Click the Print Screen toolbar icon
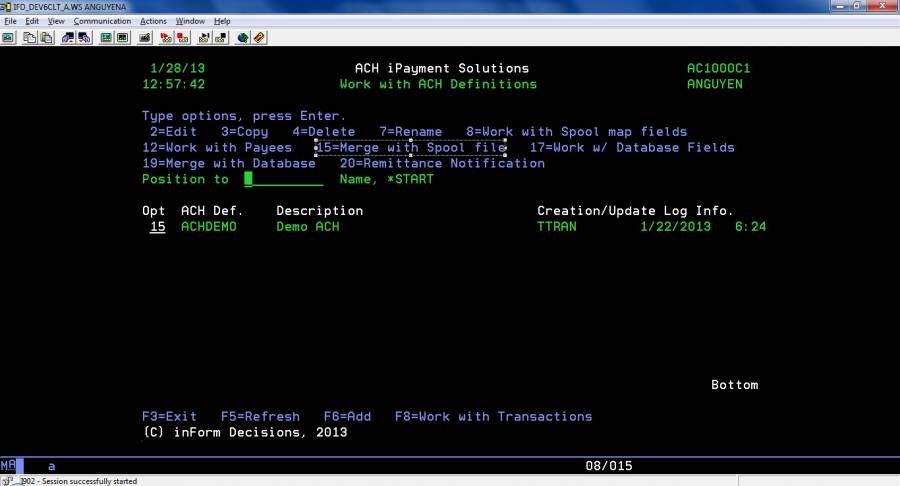The height and width of the screenshot is (486, 900). 8,38
